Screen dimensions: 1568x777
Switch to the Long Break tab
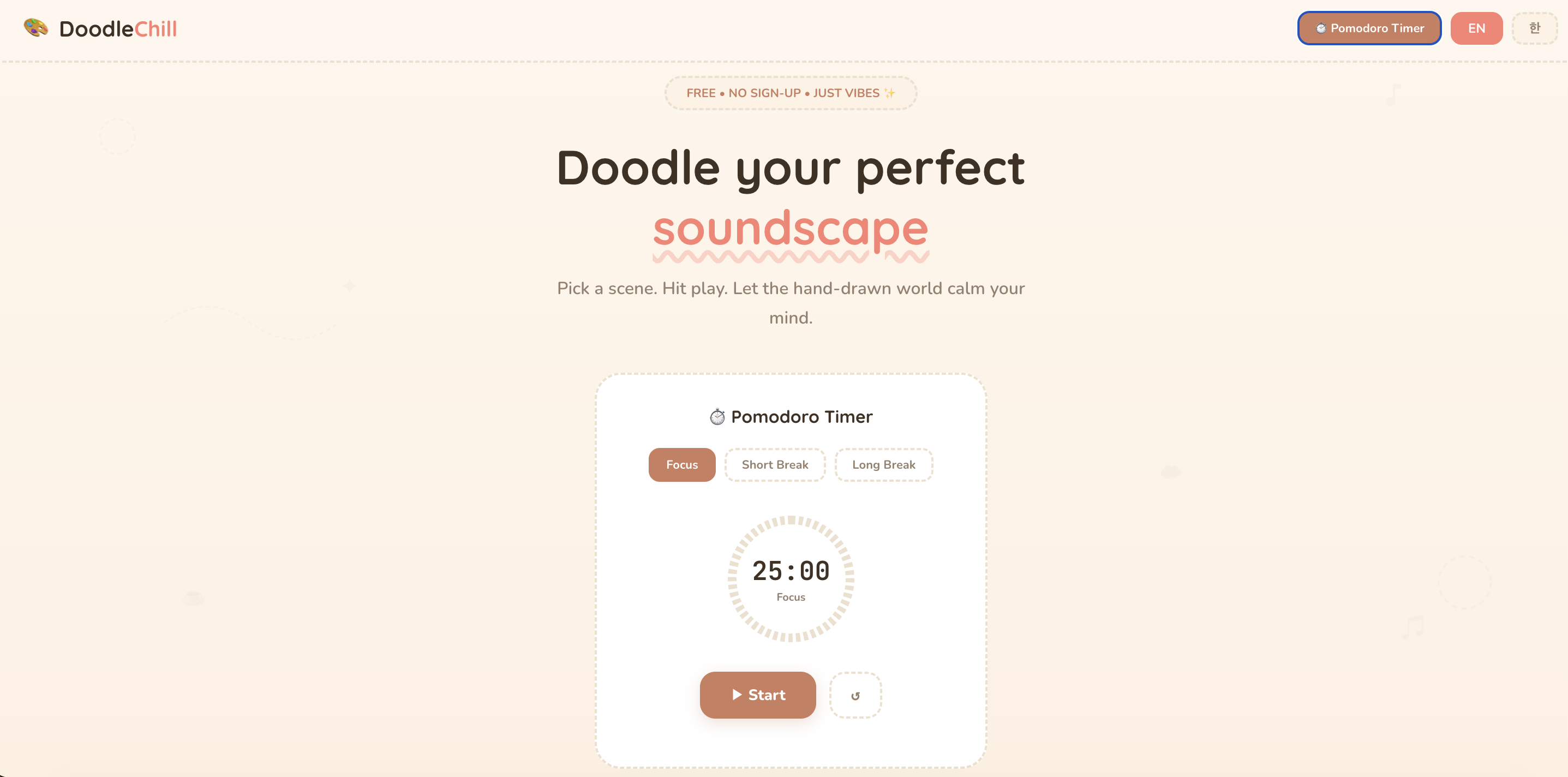(883, 464)
